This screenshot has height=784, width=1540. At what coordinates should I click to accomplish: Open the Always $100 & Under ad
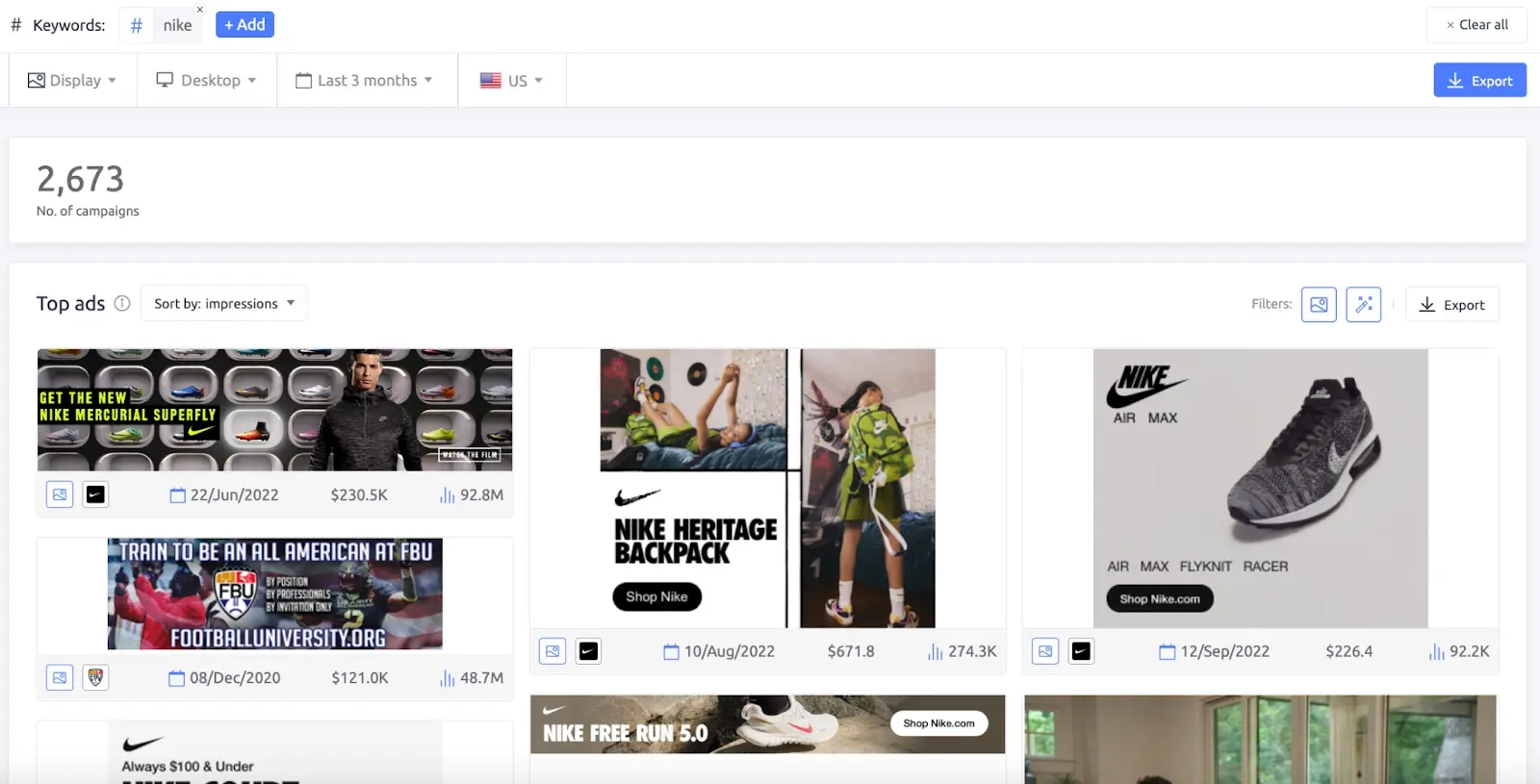click(x=274, y=753)
